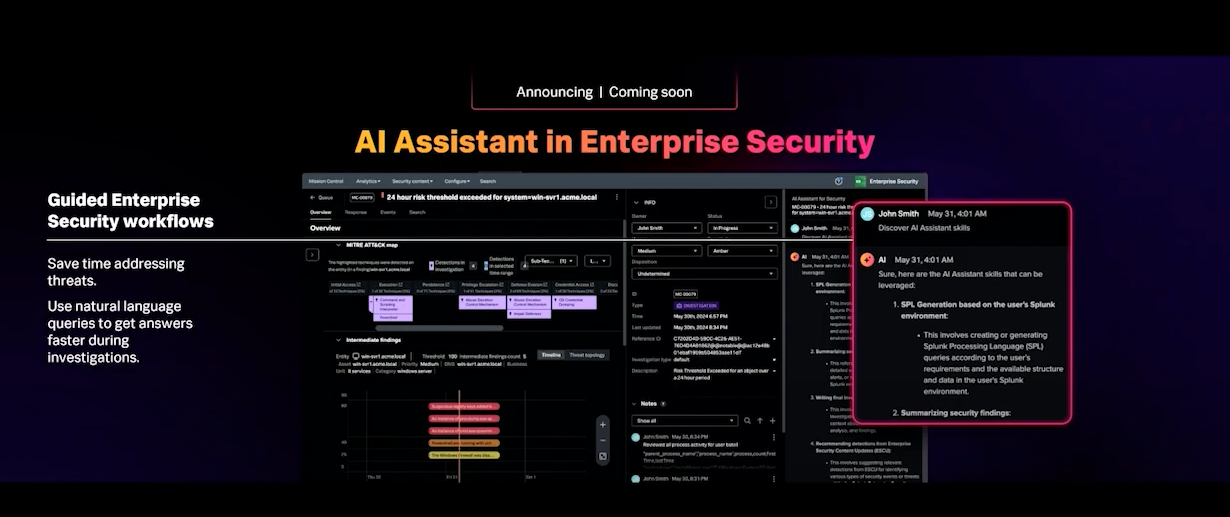Viewport: 1230px width, 517px height.
Task: Reset the timeline chart fit view
Action: pyautogui.click(x=603, y=457)
